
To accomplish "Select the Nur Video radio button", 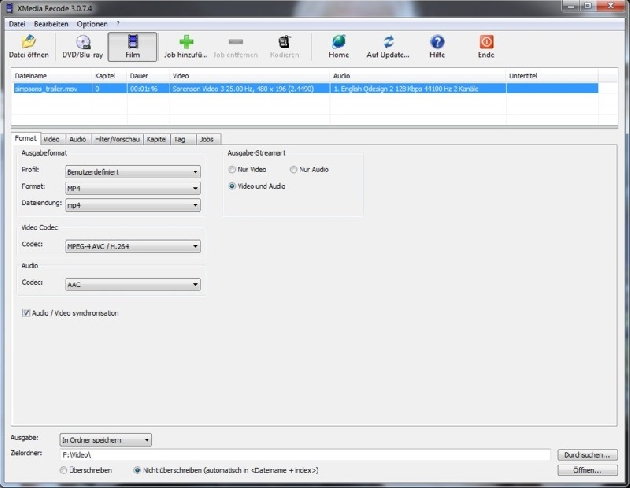I will tap(233, 170).
